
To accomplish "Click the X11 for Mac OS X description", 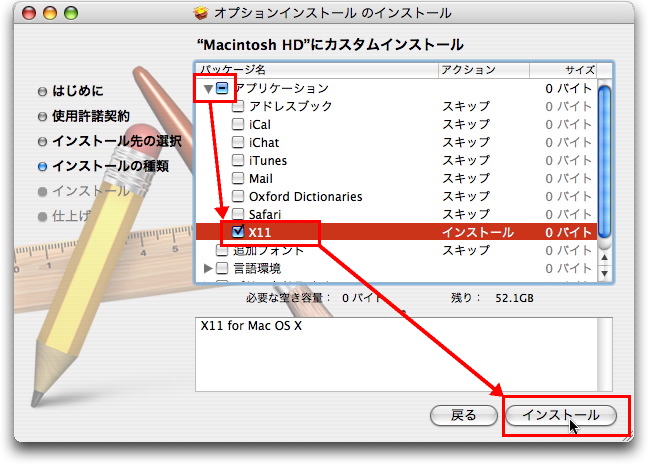I will (x=251, y=326).
